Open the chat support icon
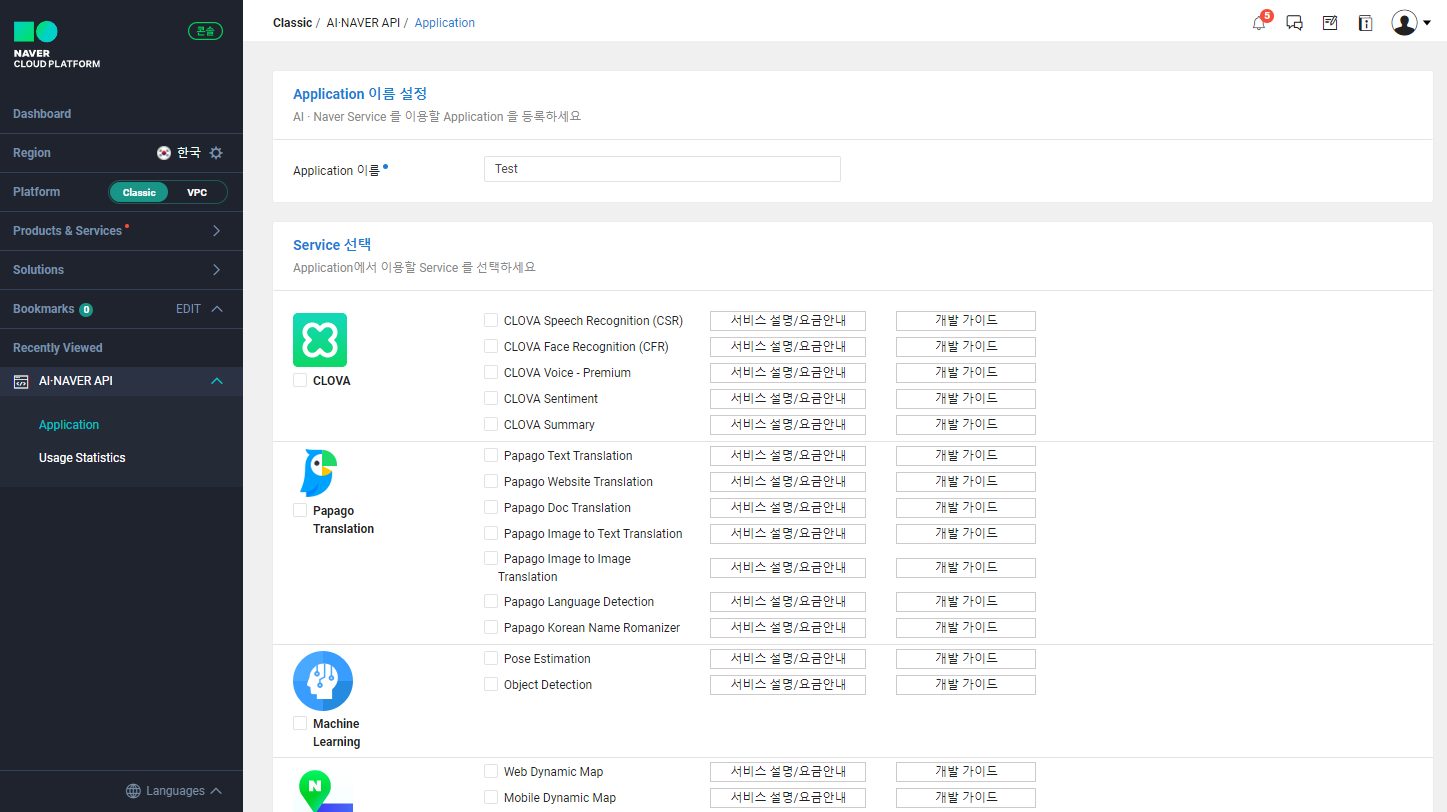Screen dimensions: 1447x812 coord(1294,23)
